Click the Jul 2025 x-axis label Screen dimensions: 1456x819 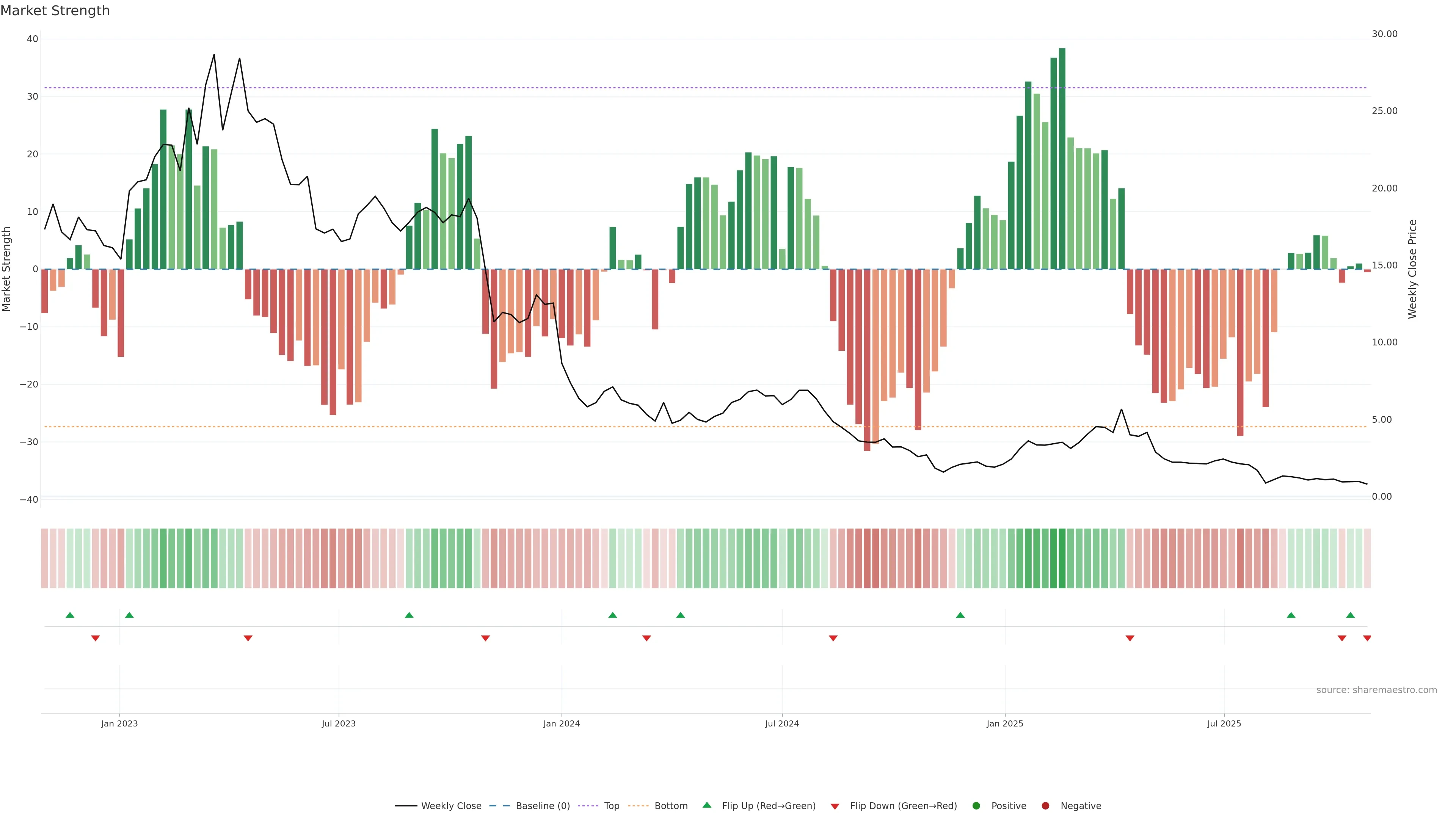click(x=1224, y=723)
